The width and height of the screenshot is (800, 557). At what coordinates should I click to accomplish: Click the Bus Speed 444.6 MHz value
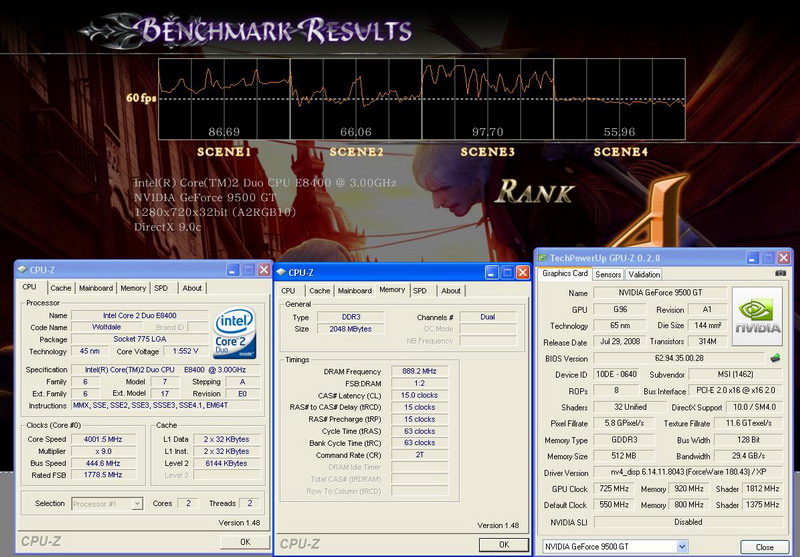(x=104, y=463)
